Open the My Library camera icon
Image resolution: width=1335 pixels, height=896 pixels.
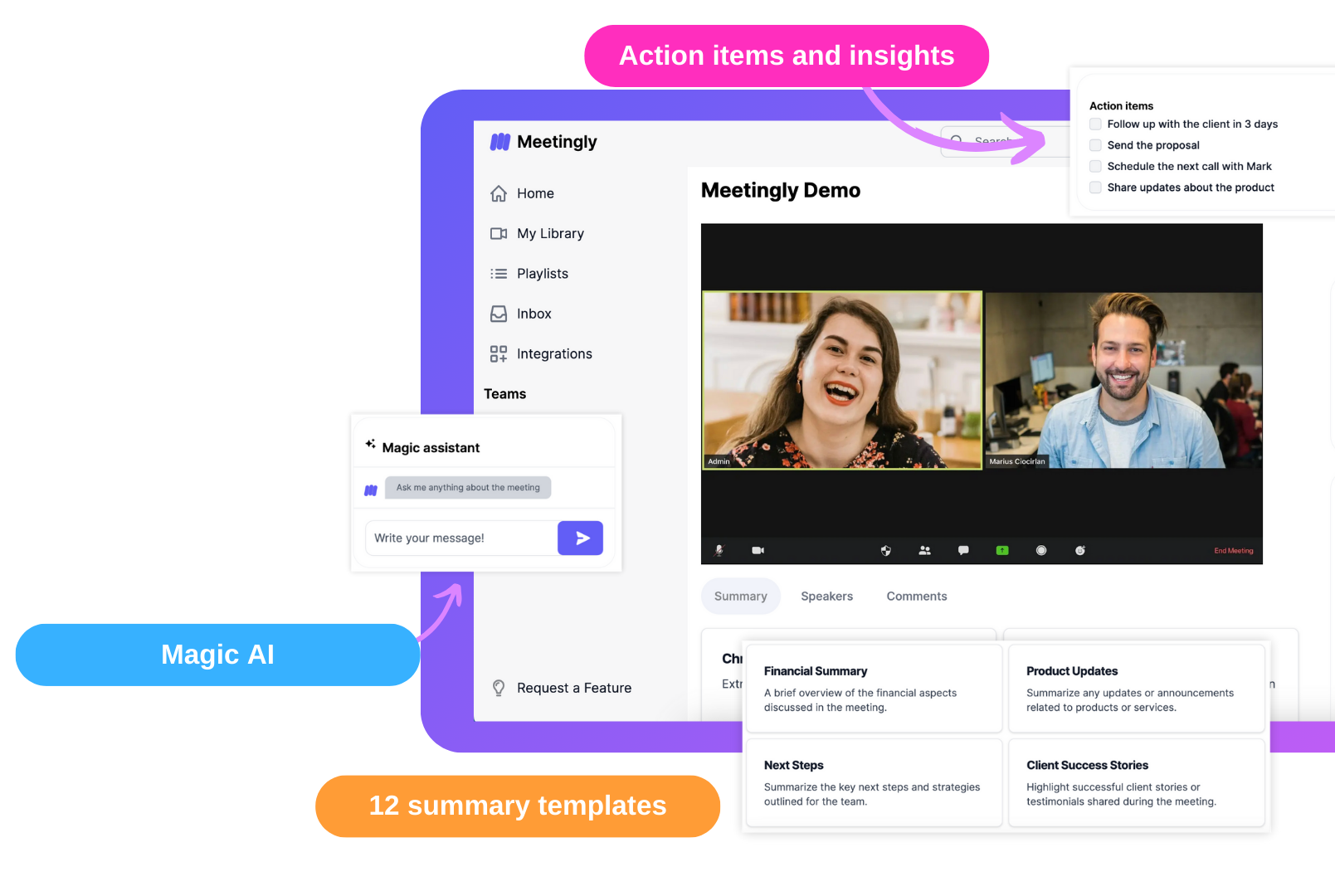point(499,234)
